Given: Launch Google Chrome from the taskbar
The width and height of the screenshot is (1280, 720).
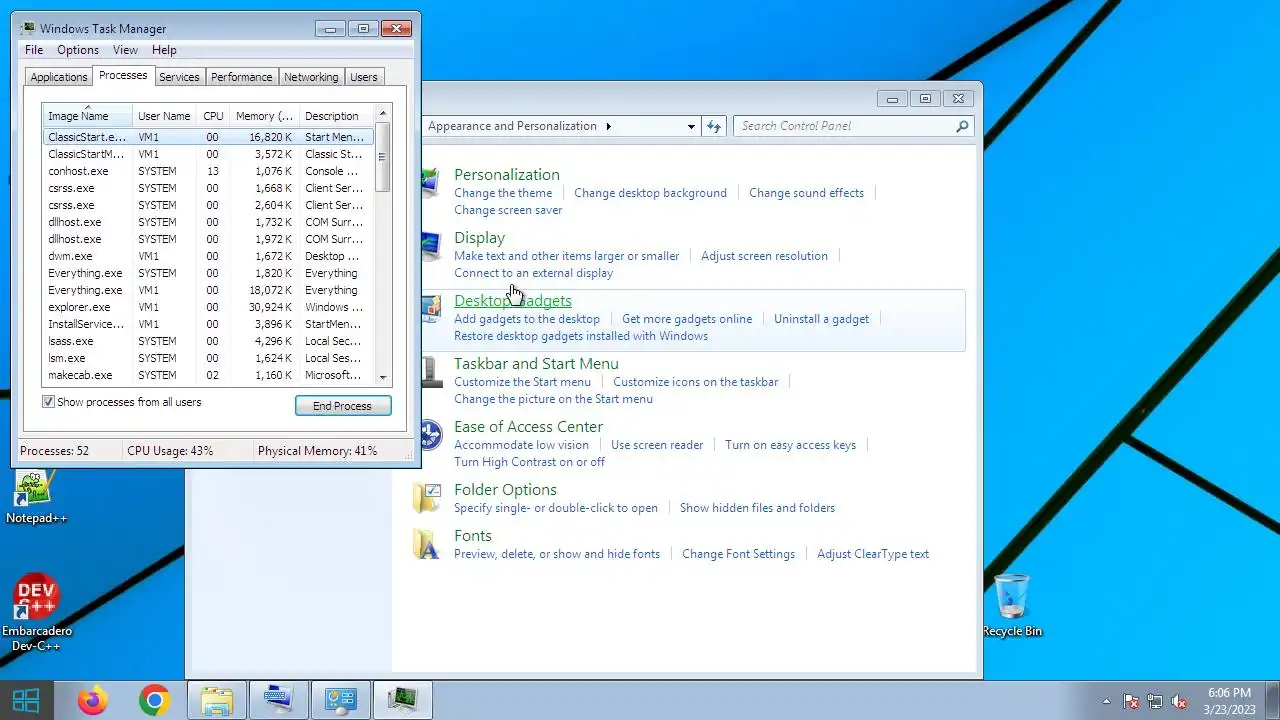Looking at the screenshot, I should click(154, 700).
